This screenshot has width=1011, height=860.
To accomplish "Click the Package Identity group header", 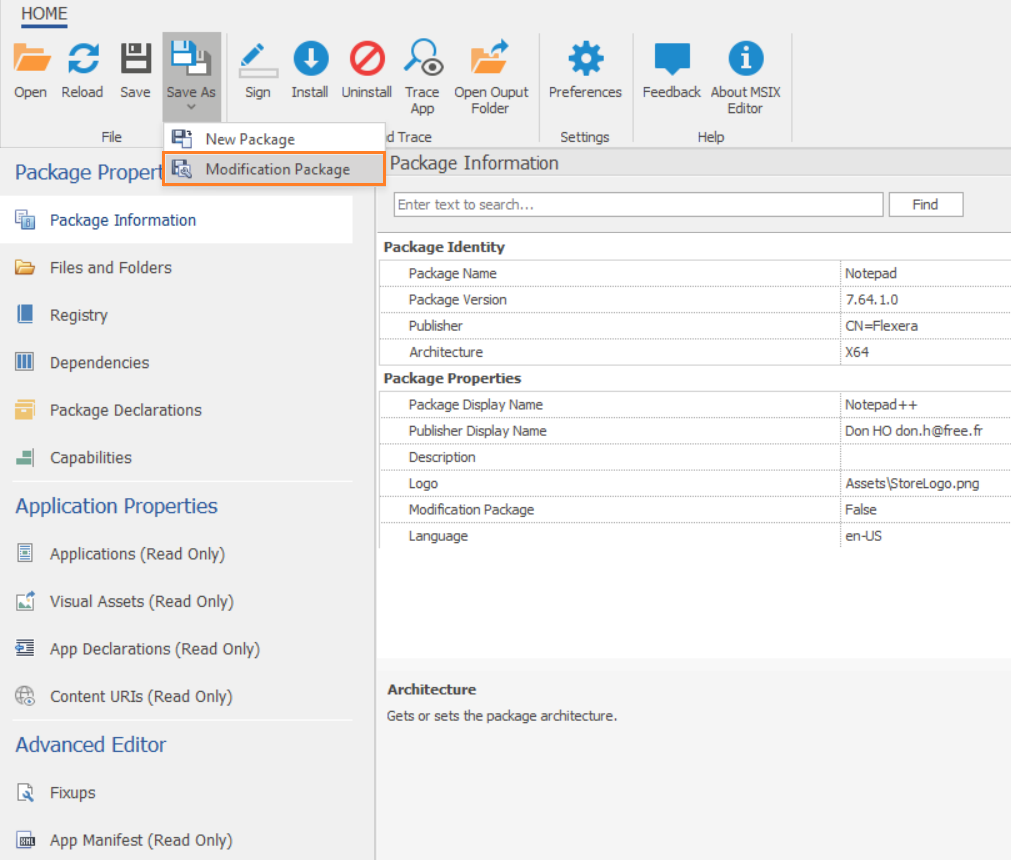I will [444, 247].
